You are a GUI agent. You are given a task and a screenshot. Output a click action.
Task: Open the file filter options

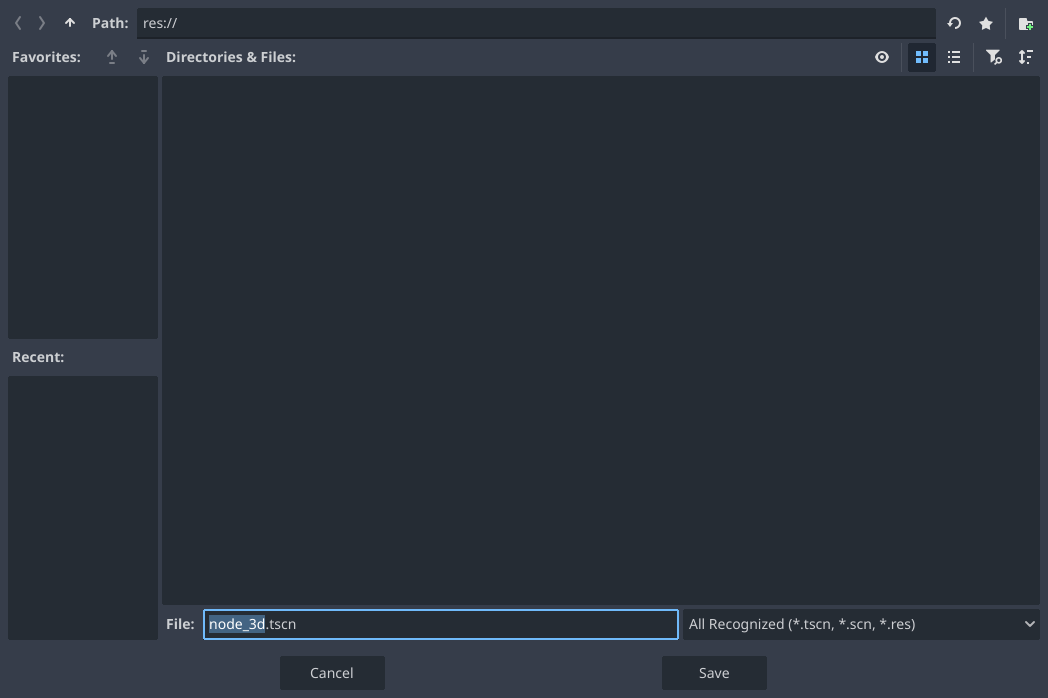click(993, 57)
